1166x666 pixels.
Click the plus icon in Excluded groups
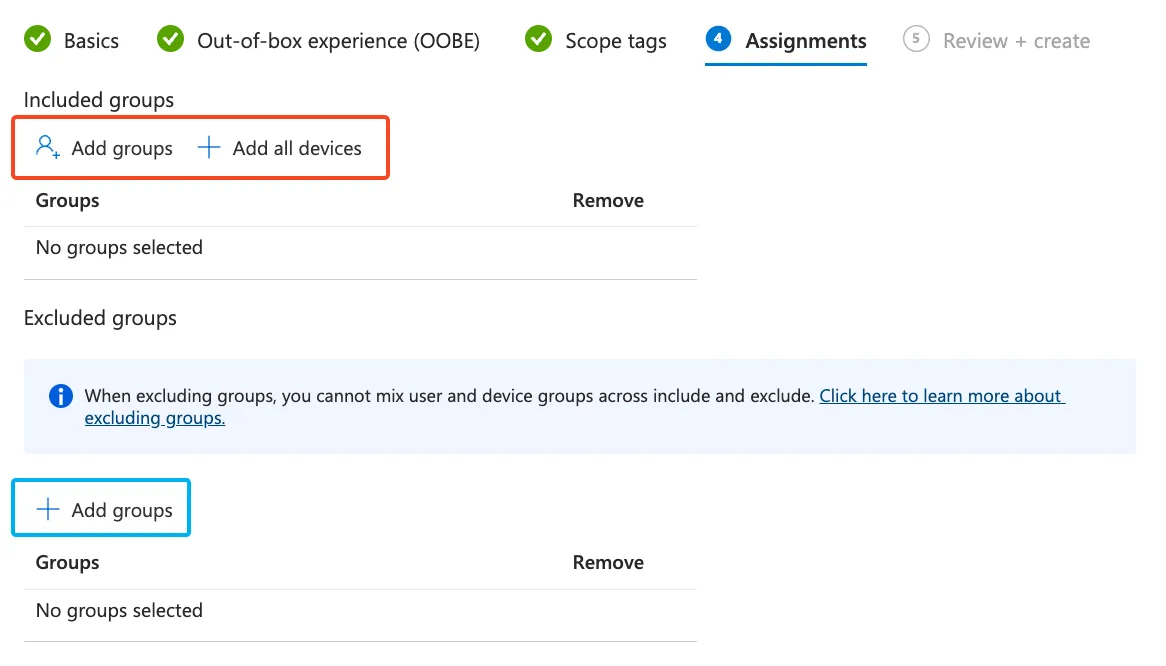pos(48,509)
